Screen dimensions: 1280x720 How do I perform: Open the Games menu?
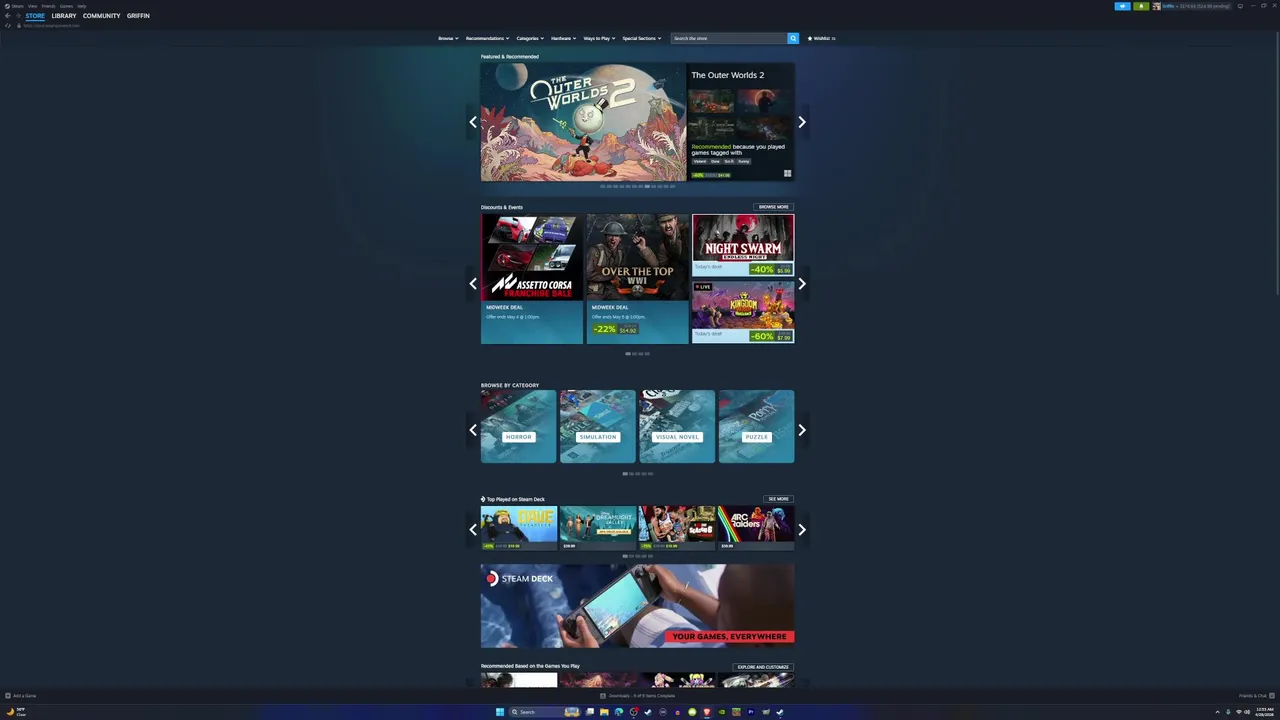tap(66, 6)
